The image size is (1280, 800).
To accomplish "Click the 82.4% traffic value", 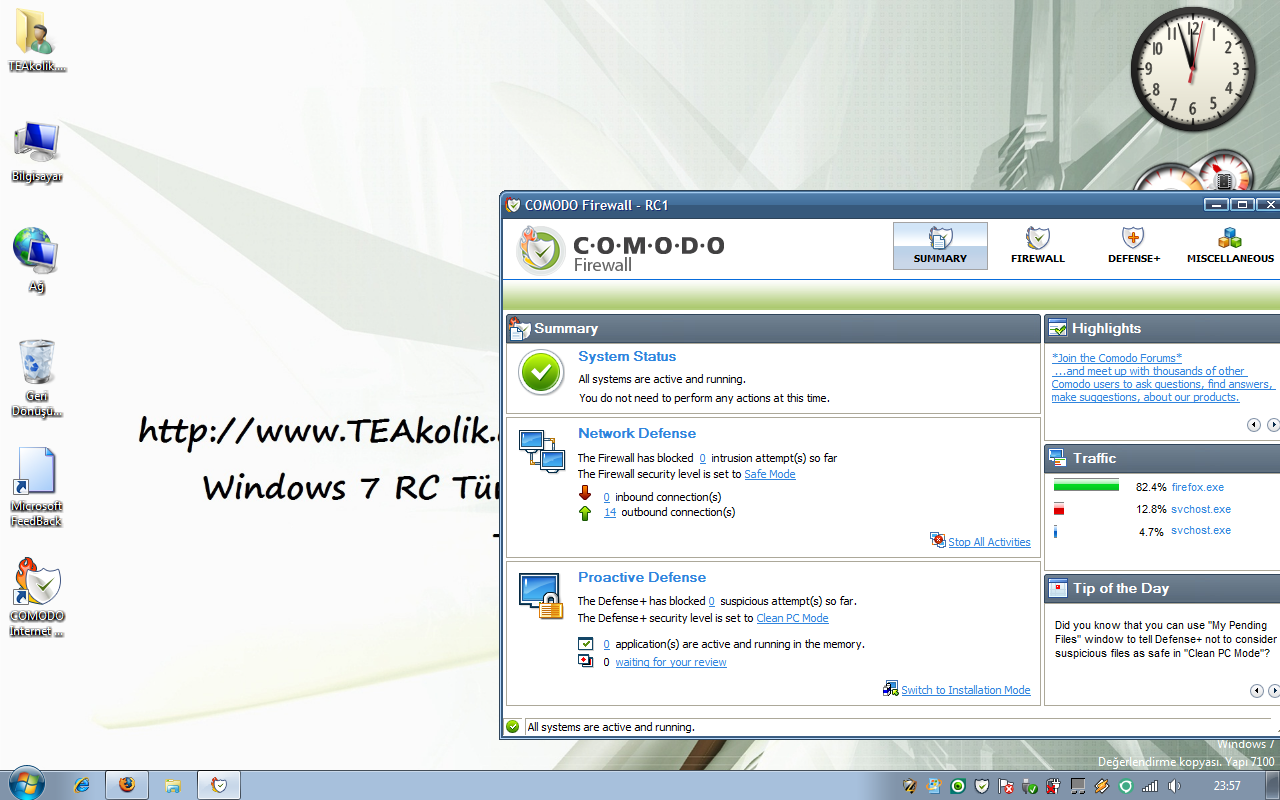I will tap(1151, 488).
